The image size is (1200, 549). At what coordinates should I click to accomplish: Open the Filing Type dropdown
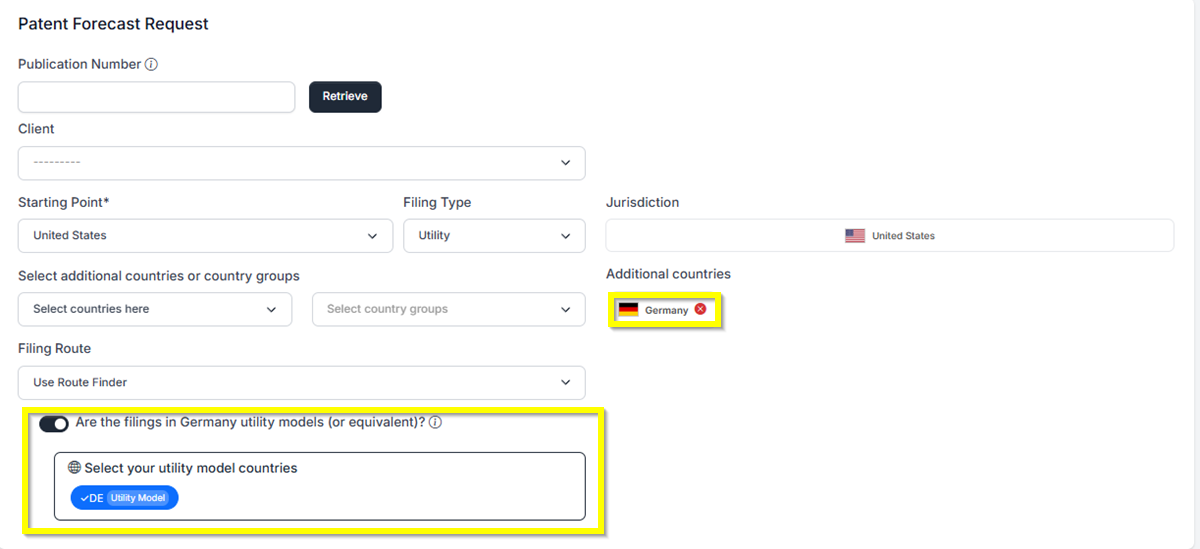(x=494, y=236)
